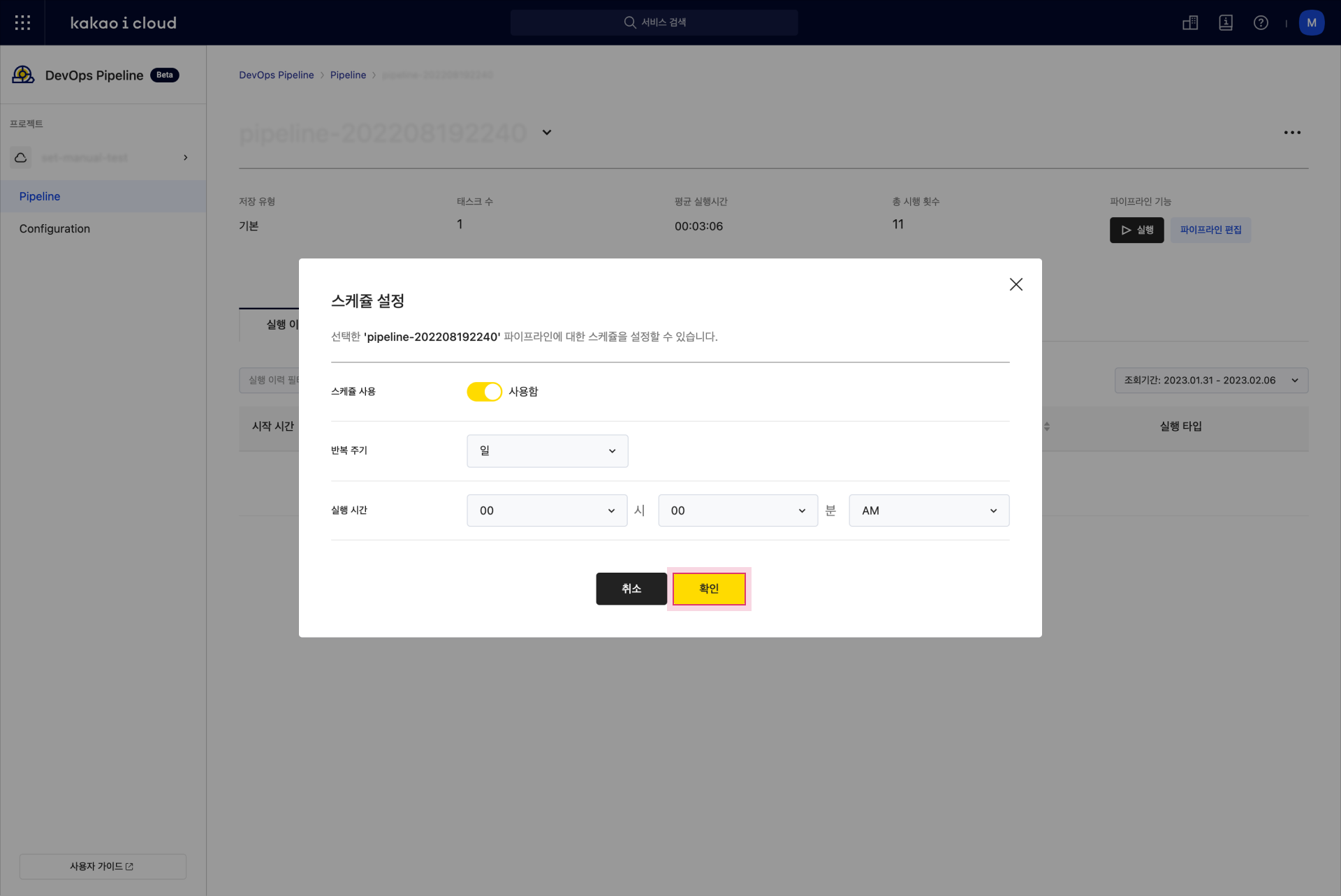Go to Pipeline breadcrumb link
This screenshot has width=1341, height=896.
click(x=348, y=75)
